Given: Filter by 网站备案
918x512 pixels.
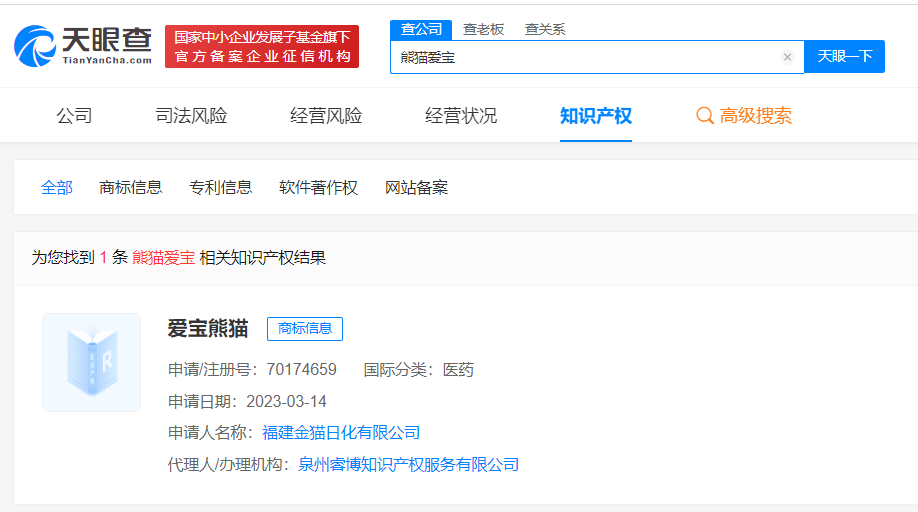Looking at the screenshot, I should coord(416,188).
